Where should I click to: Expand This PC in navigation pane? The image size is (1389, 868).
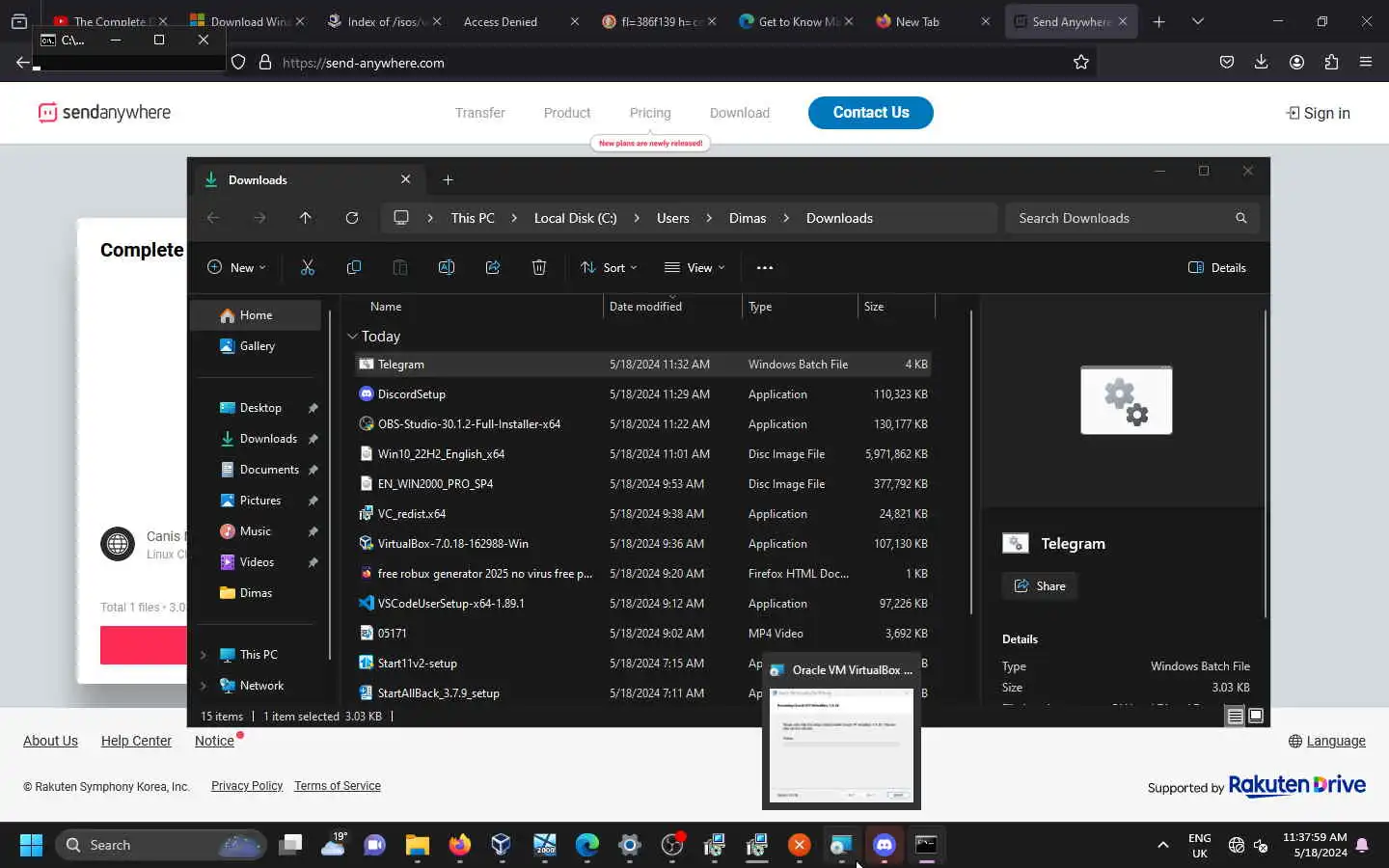[x=203, y=655]
